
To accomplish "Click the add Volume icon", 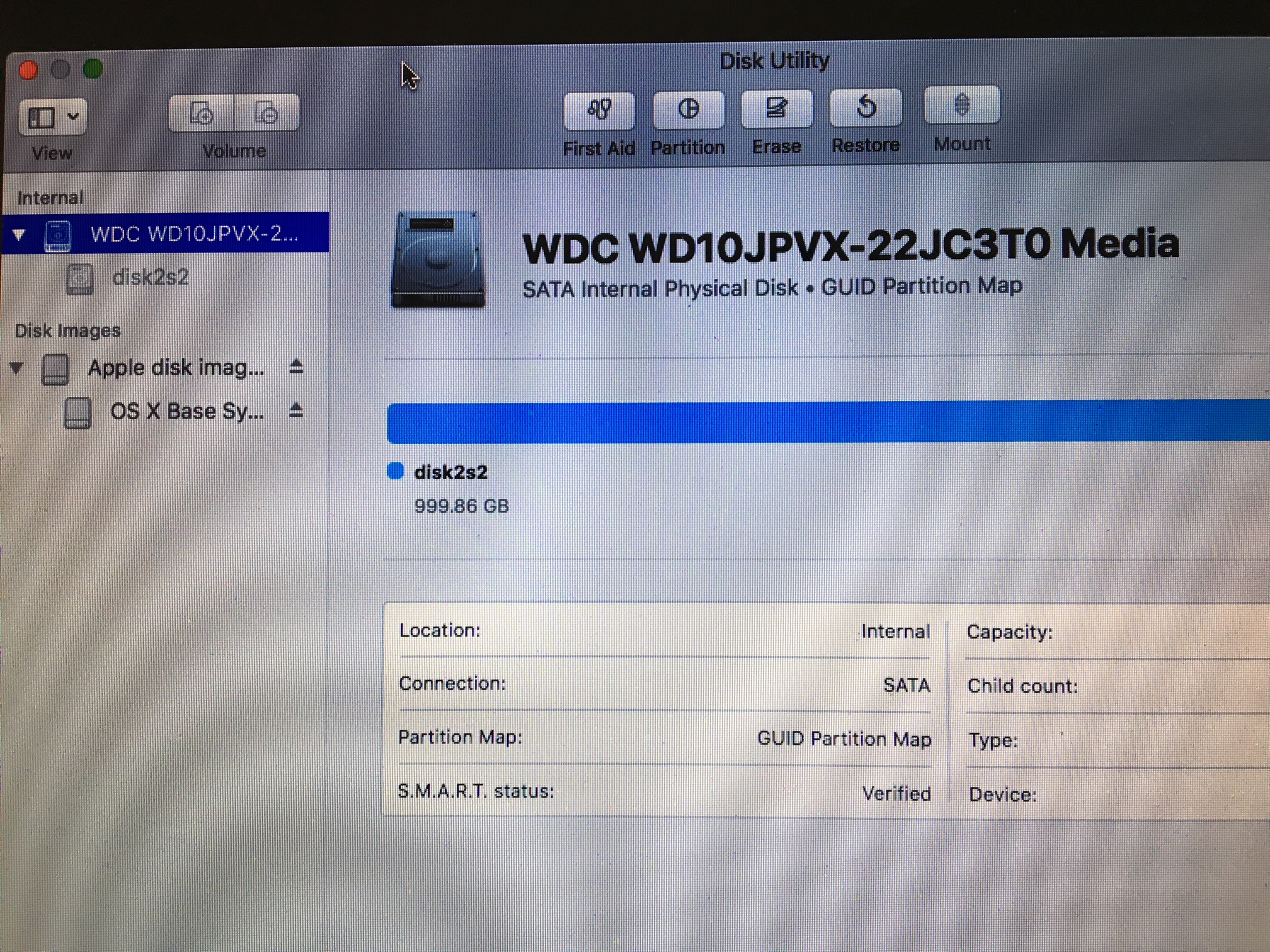I will [202, 114].
